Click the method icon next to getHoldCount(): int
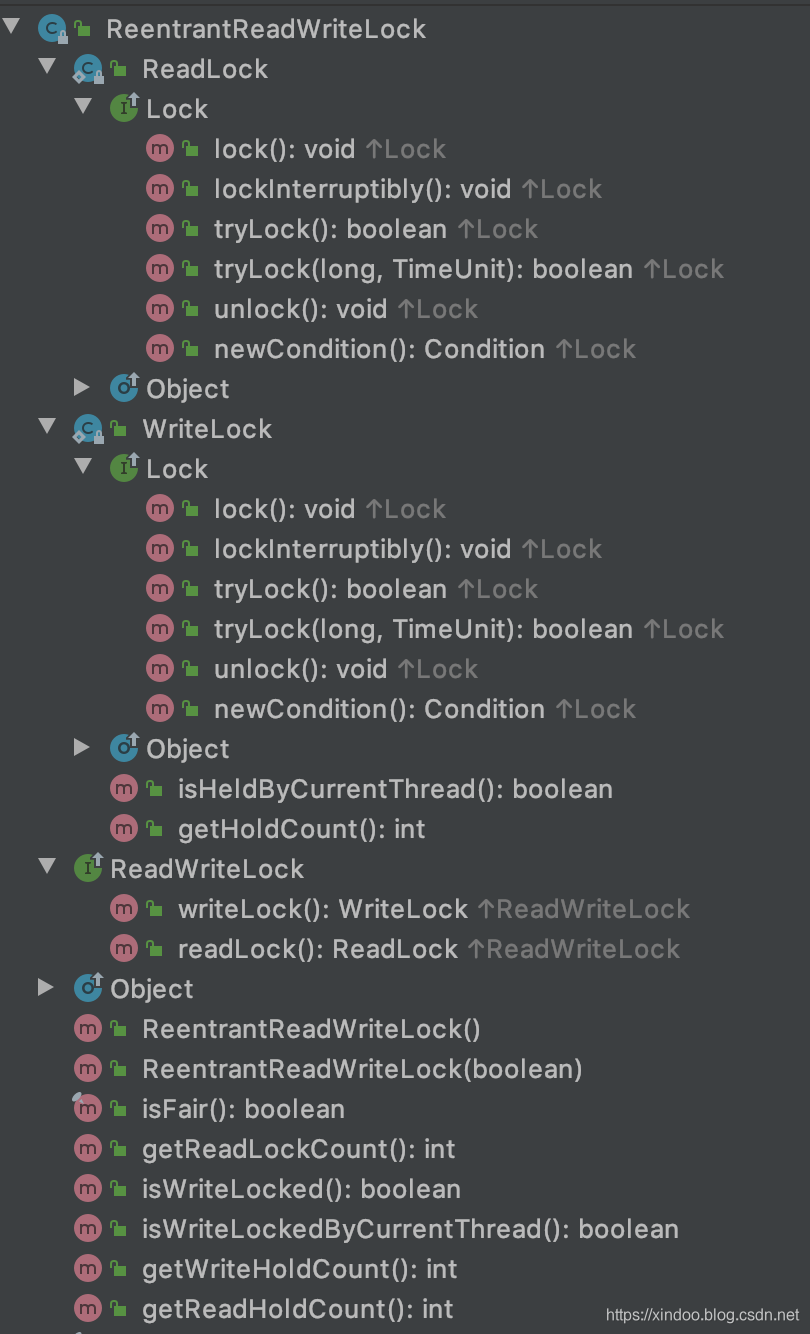The height and width of the screenshot is (1334, 810). pos(123,828)
